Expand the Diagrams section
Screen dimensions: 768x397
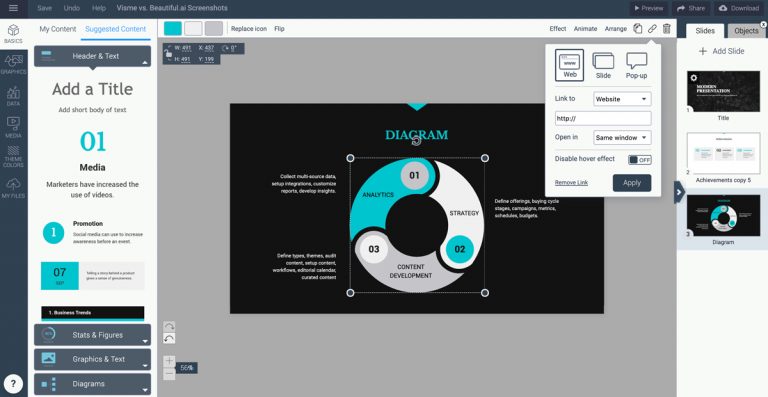tap(93, 384)
